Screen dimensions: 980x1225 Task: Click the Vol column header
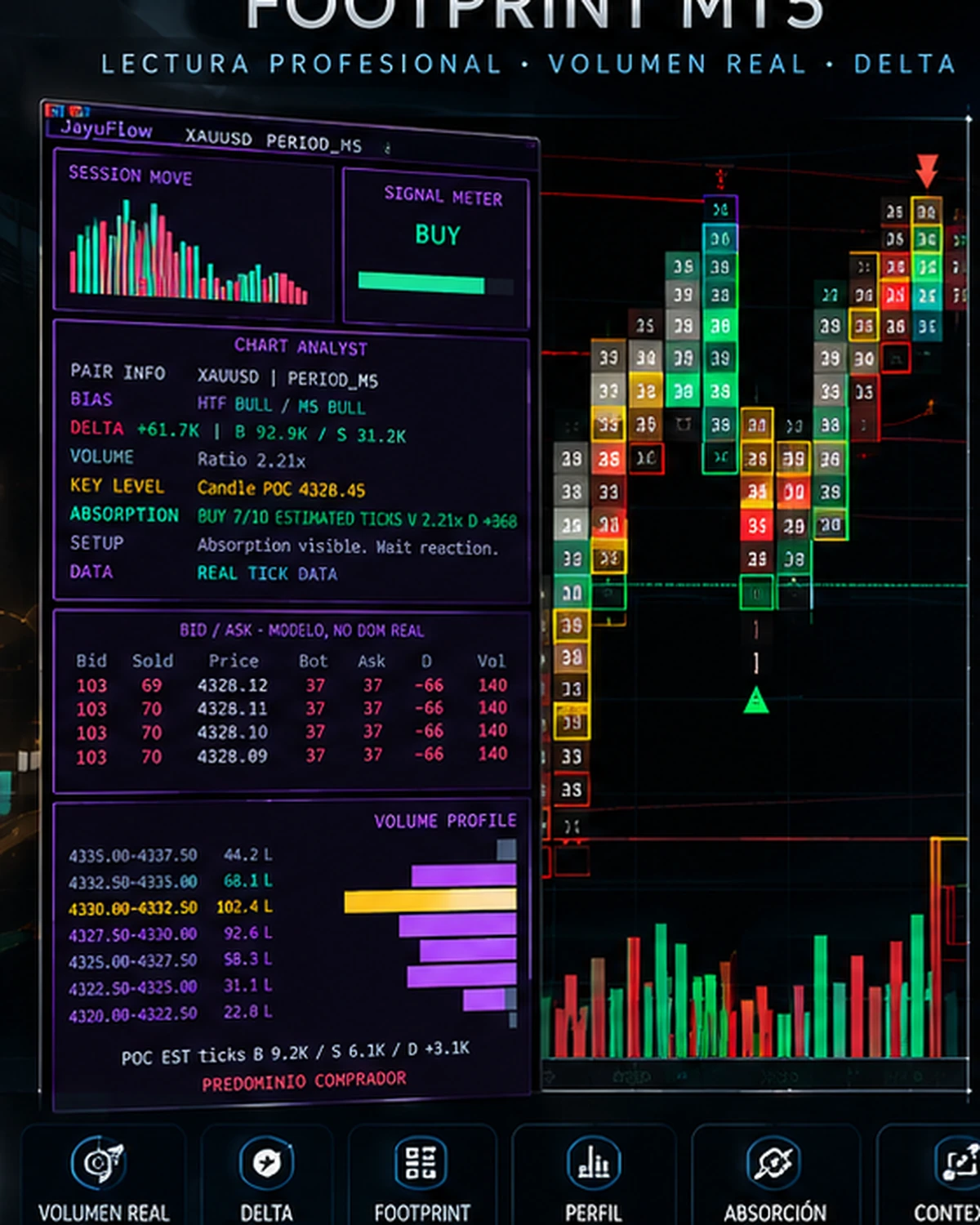point(492,661)
